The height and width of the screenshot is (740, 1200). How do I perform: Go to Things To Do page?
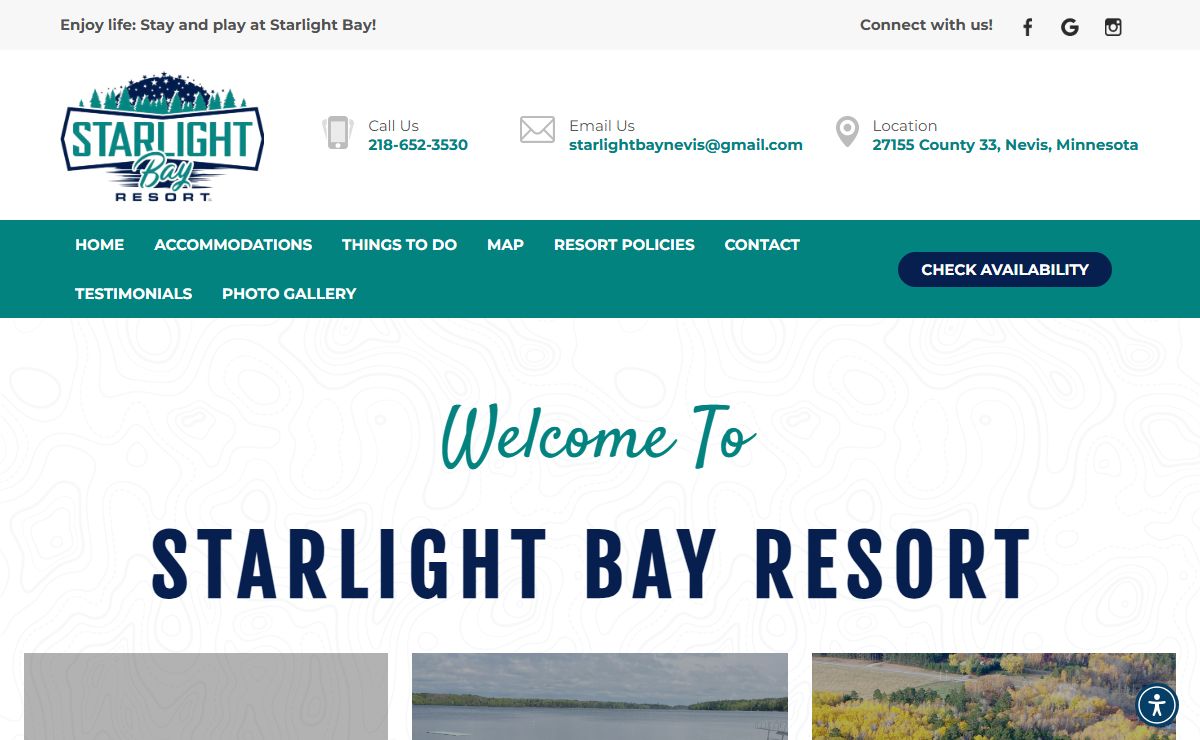[399, 245]
